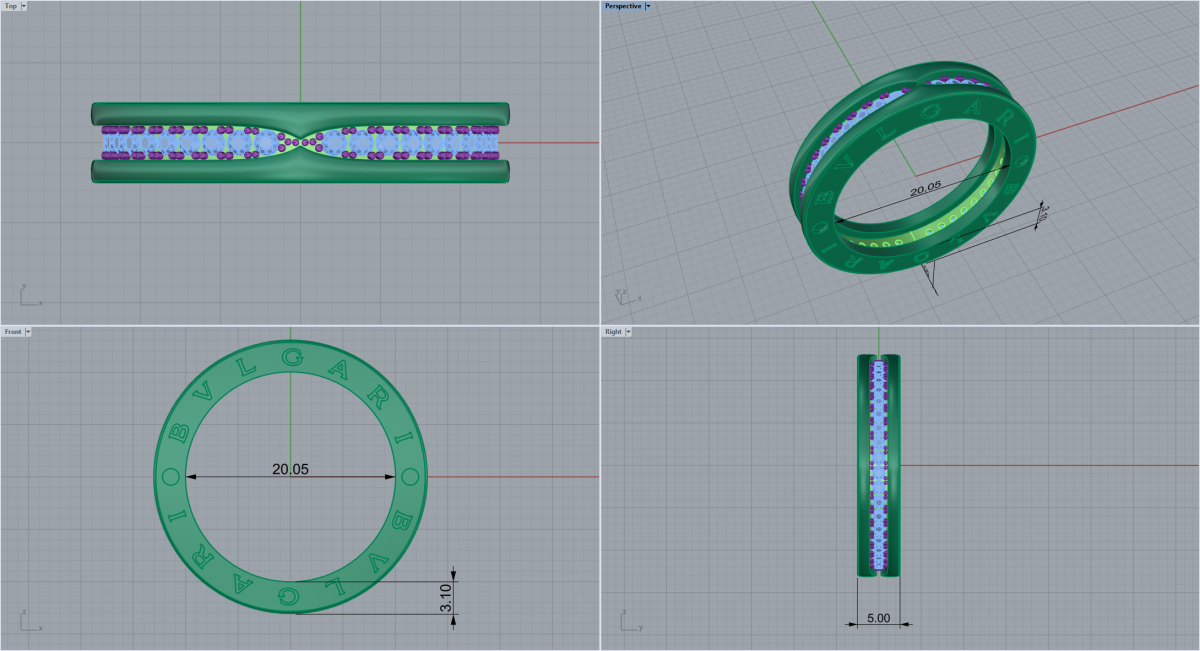Click the axis icon in the Top viewport
Image resolution: width=1200 pixels, height=651 pixels.
(x=28, y=295)
